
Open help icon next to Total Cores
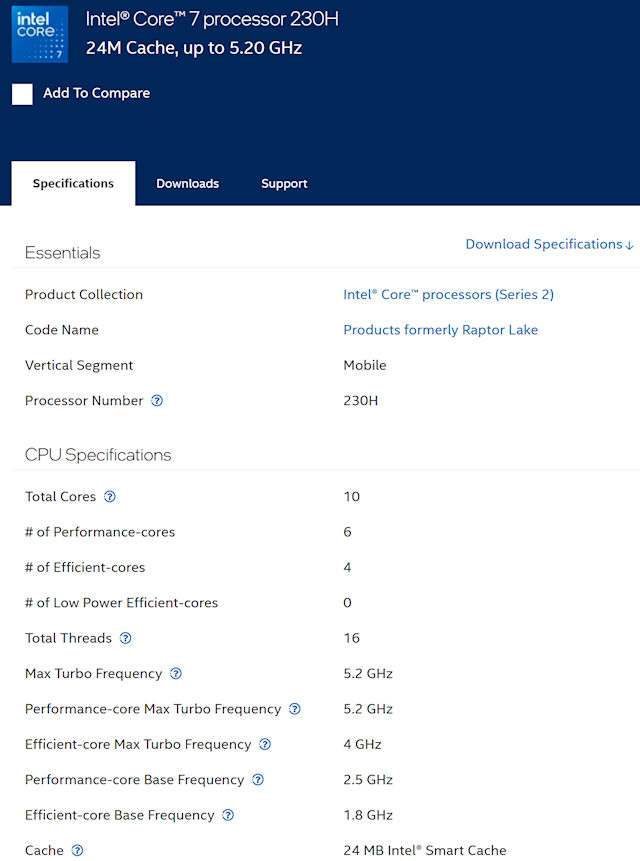click(x=110, y=496)
